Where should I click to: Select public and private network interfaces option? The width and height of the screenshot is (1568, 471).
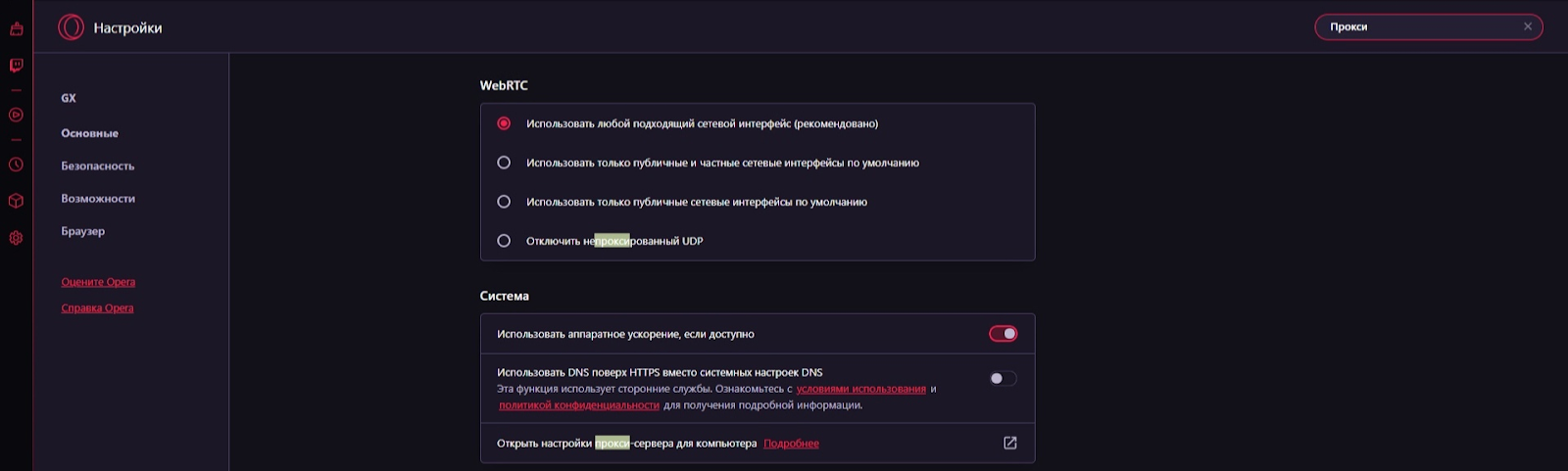point(504,163)
